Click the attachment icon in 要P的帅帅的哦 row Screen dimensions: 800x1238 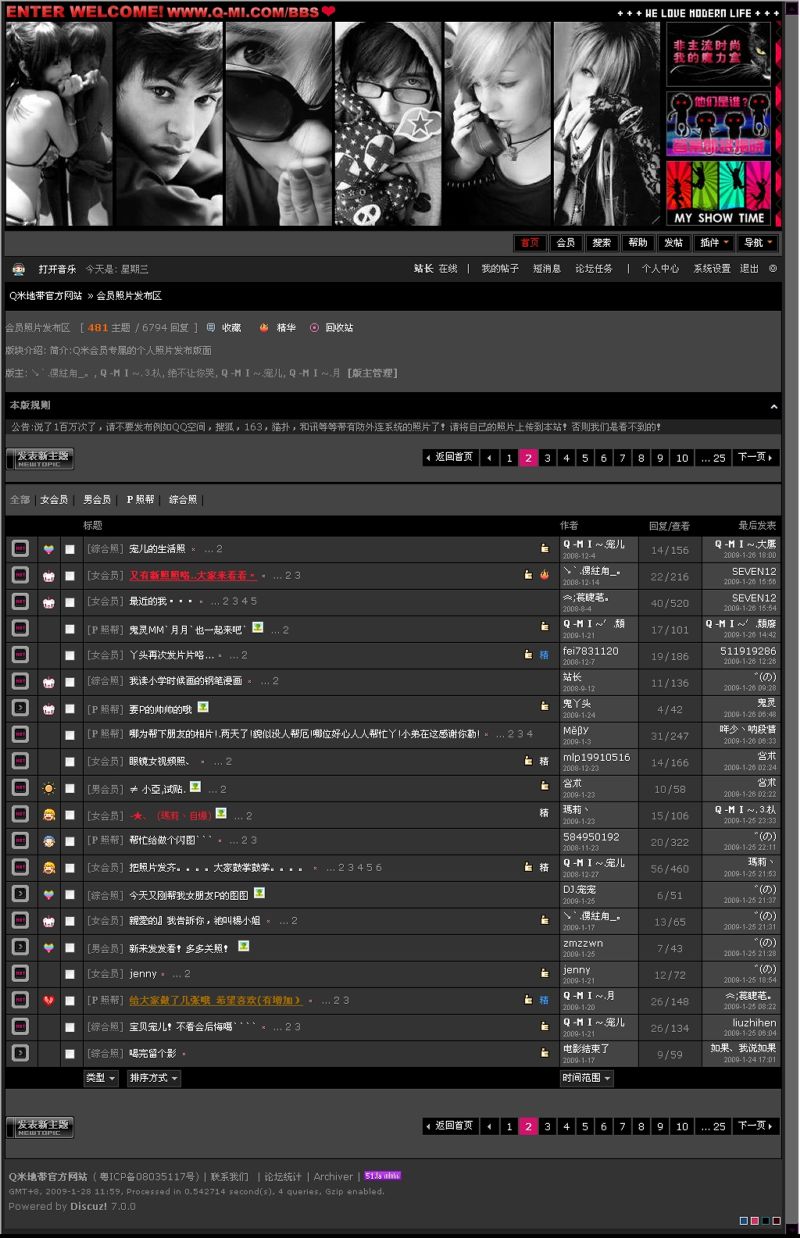coord(203,707)
